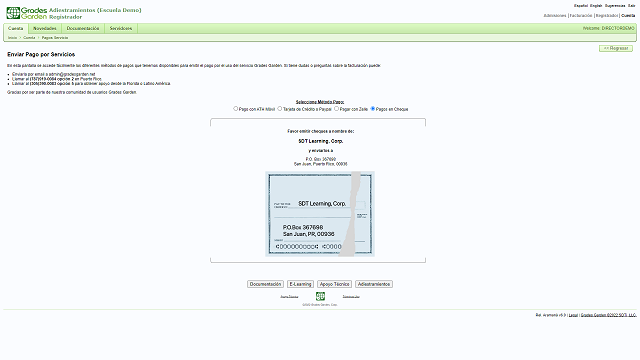Screen dimensions: 640x360
Task: Click the small green Grades Garden footer logo
Action: point(320,296)
